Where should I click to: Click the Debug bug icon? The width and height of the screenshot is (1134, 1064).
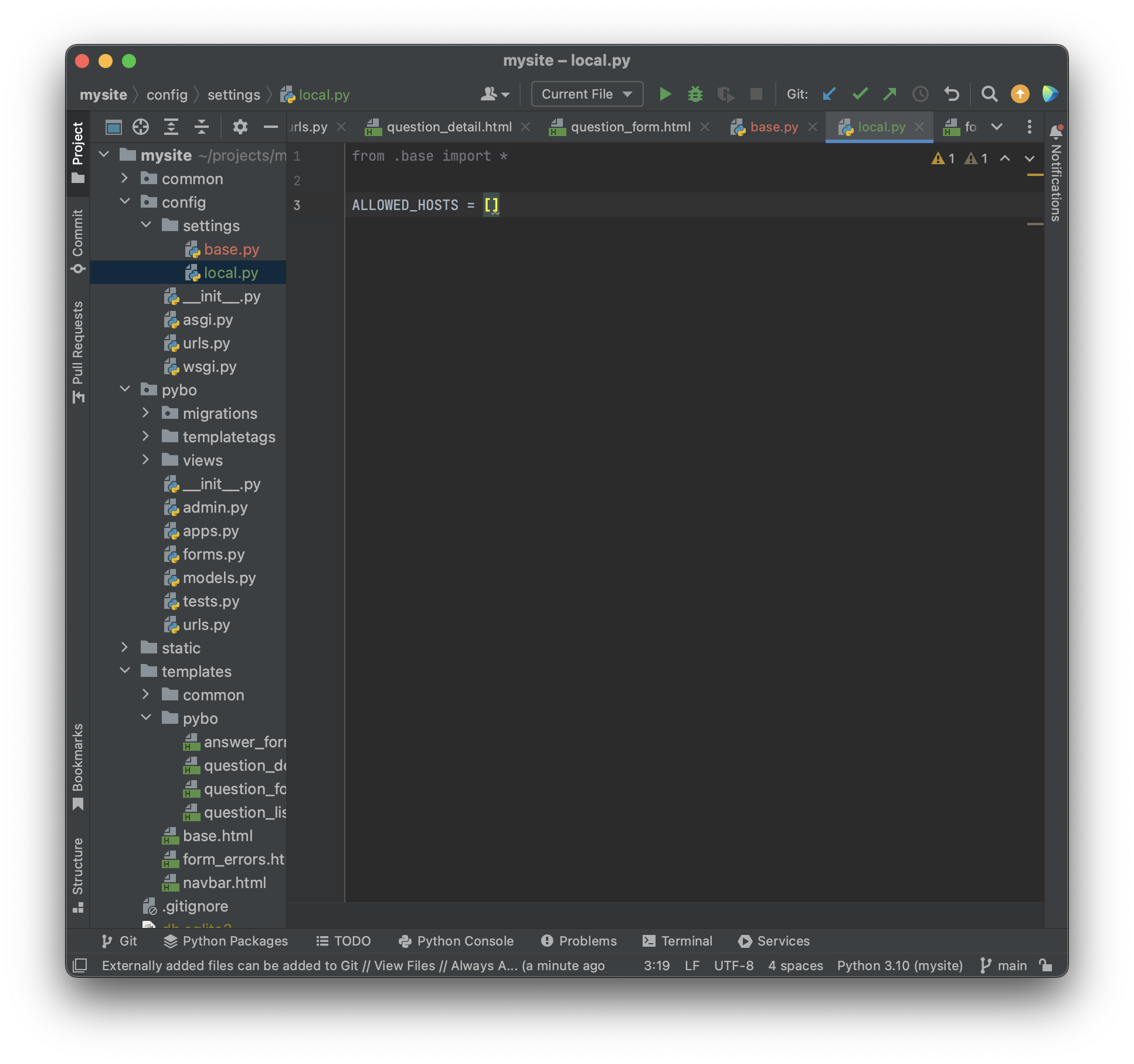[695, 94]
